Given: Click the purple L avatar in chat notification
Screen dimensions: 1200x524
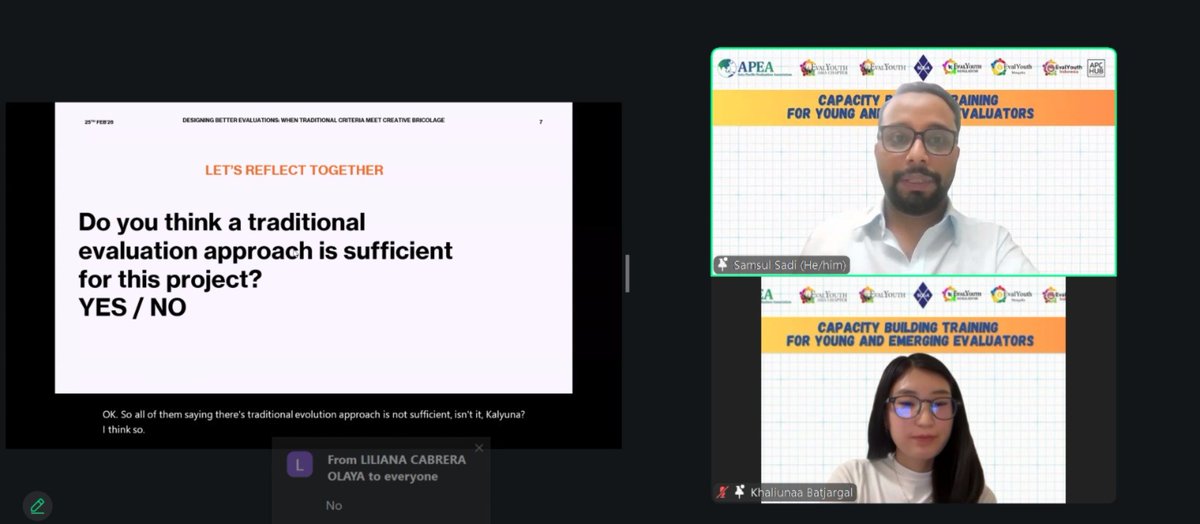Looking at the screenshot, I should 300,464.
